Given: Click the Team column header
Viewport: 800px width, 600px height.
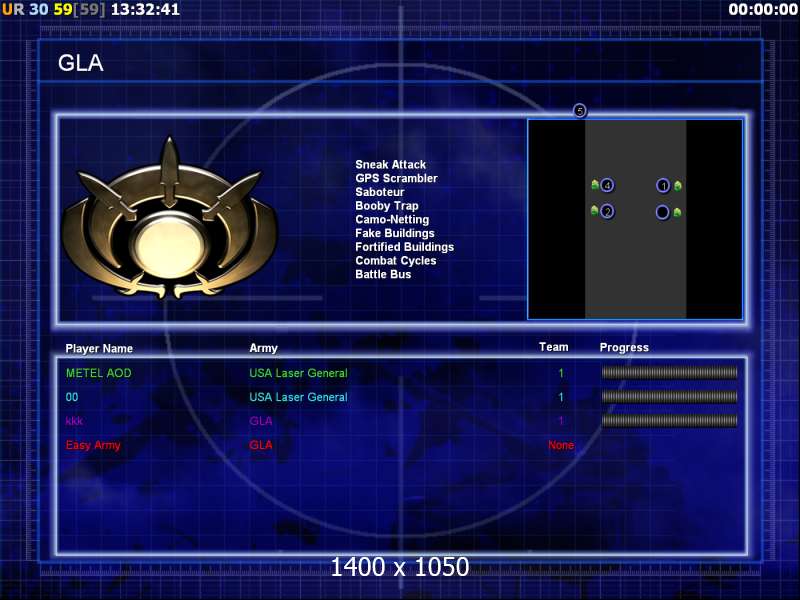Looking at the screenshot, I should click(x=553, y=347).
